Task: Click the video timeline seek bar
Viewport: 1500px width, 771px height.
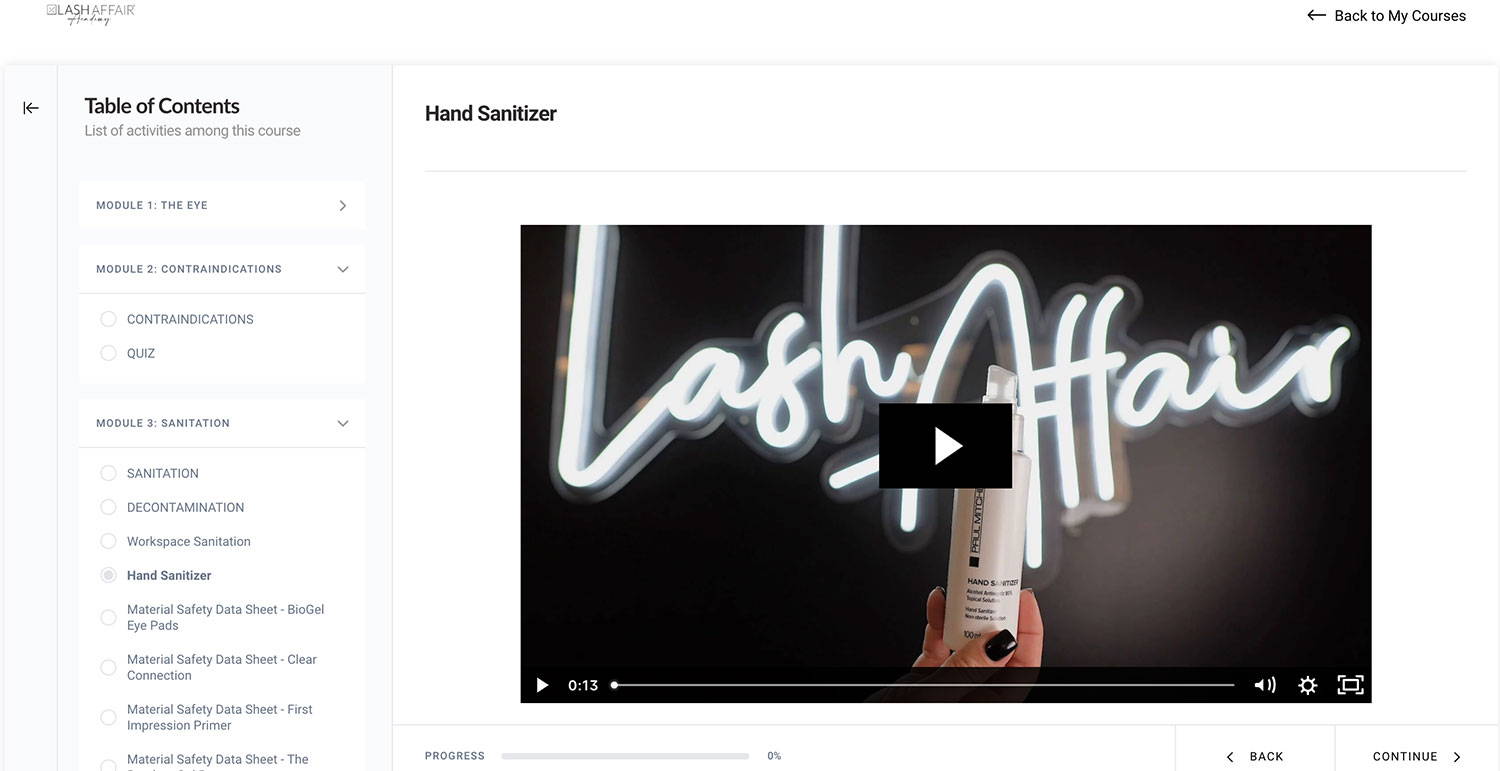Action: [x=923, y=685]
